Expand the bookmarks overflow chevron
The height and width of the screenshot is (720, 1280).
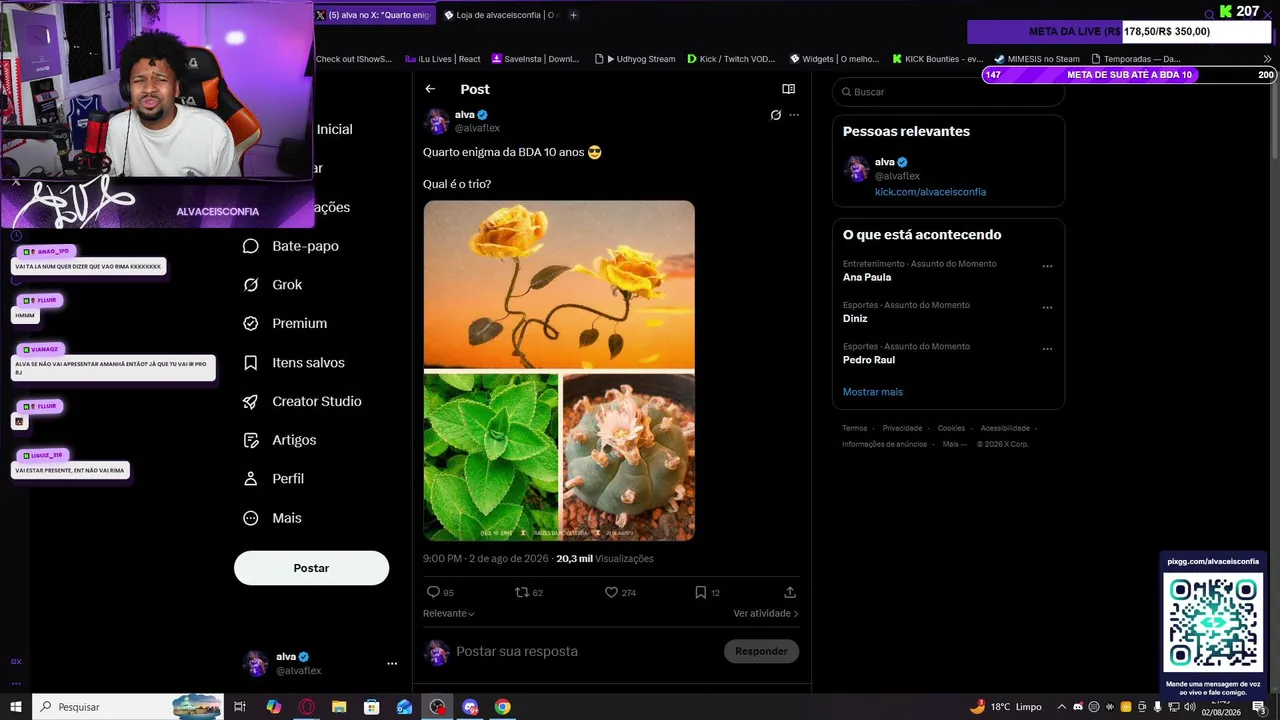[1268, 59]
